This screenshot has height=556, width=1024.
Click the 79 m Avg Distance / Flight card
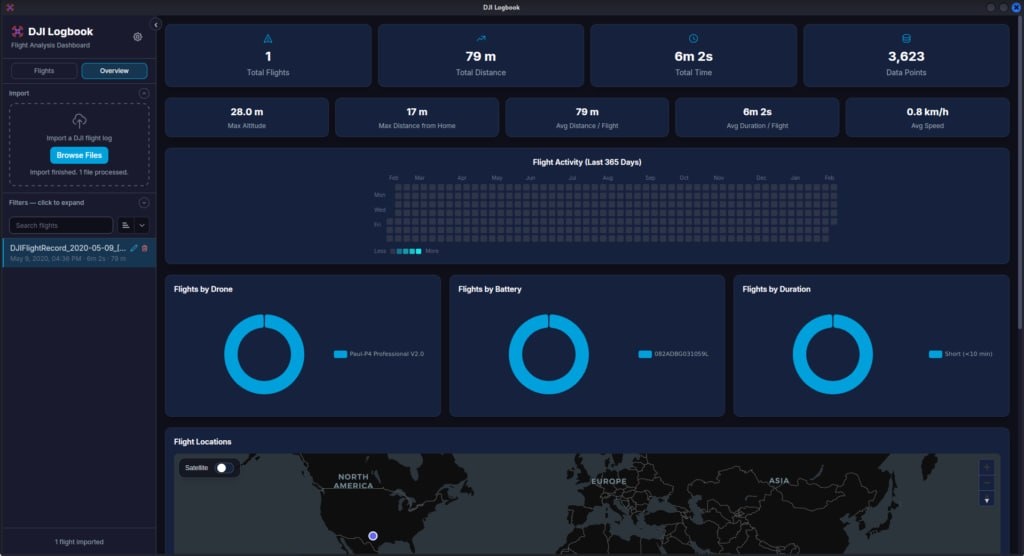(587, 118)
